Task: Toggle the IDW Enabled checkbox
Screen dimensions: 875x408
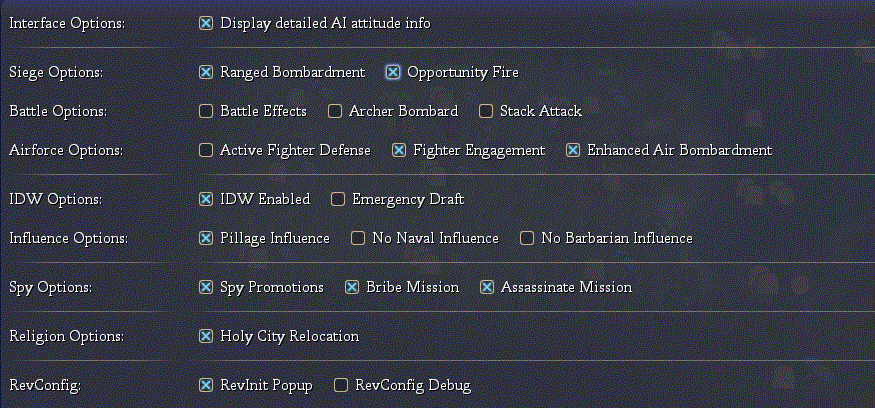Action: point(206,199)
